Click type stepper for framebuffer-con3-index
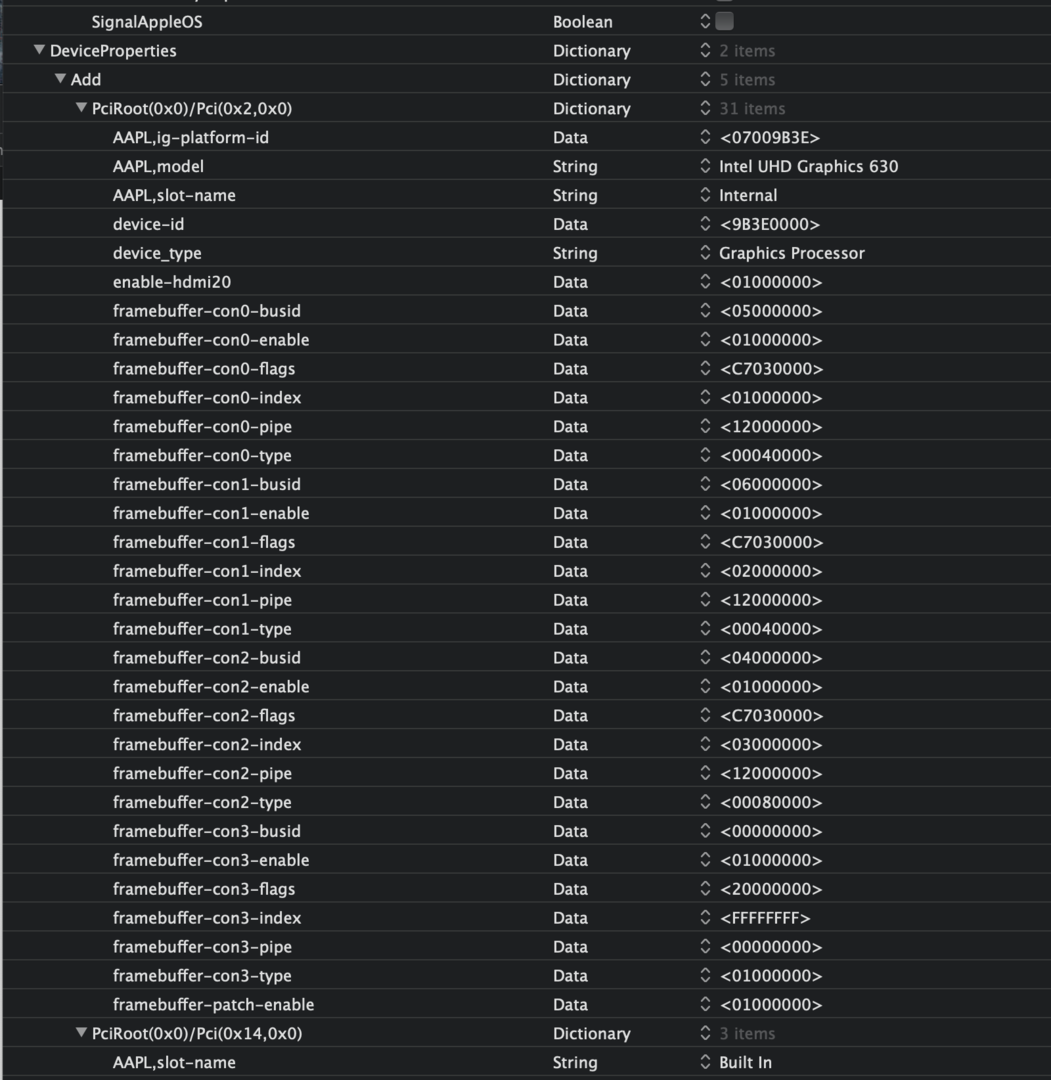 [x=705, y=918]
